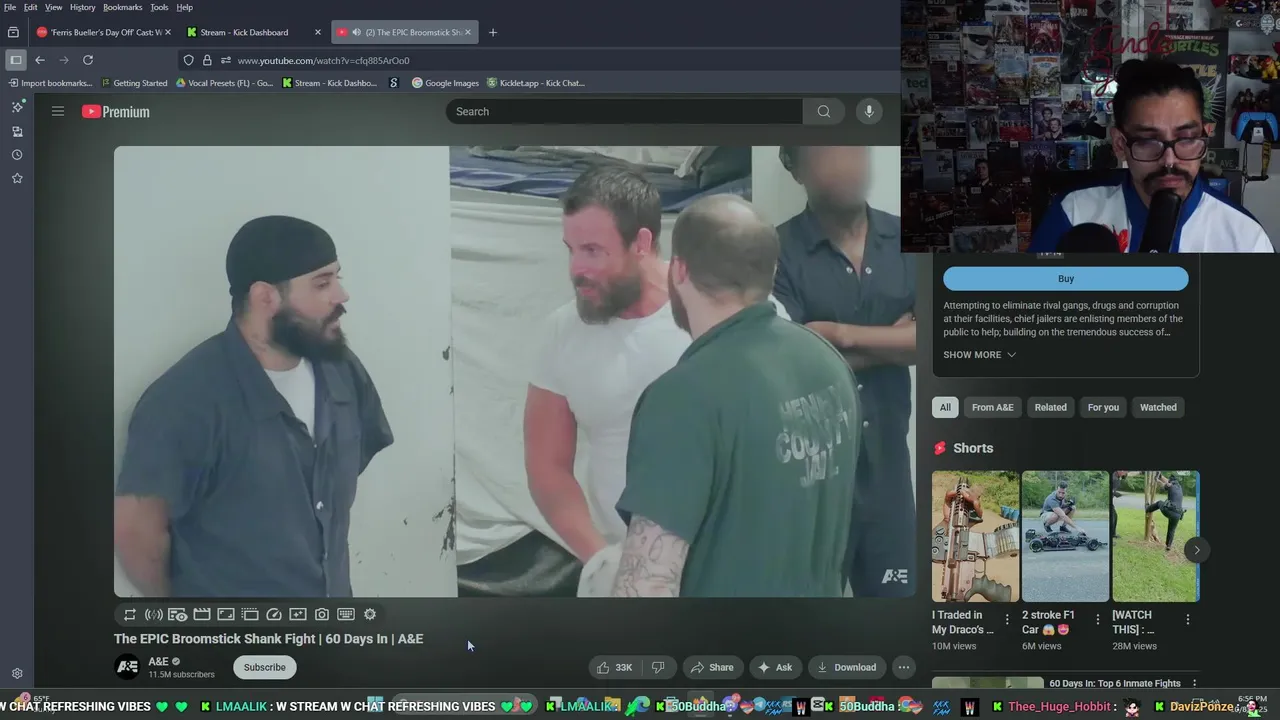Screen dimensions: 1280x720
Task: Dislike the video with thumbs down
Action: tap(658, 667)
